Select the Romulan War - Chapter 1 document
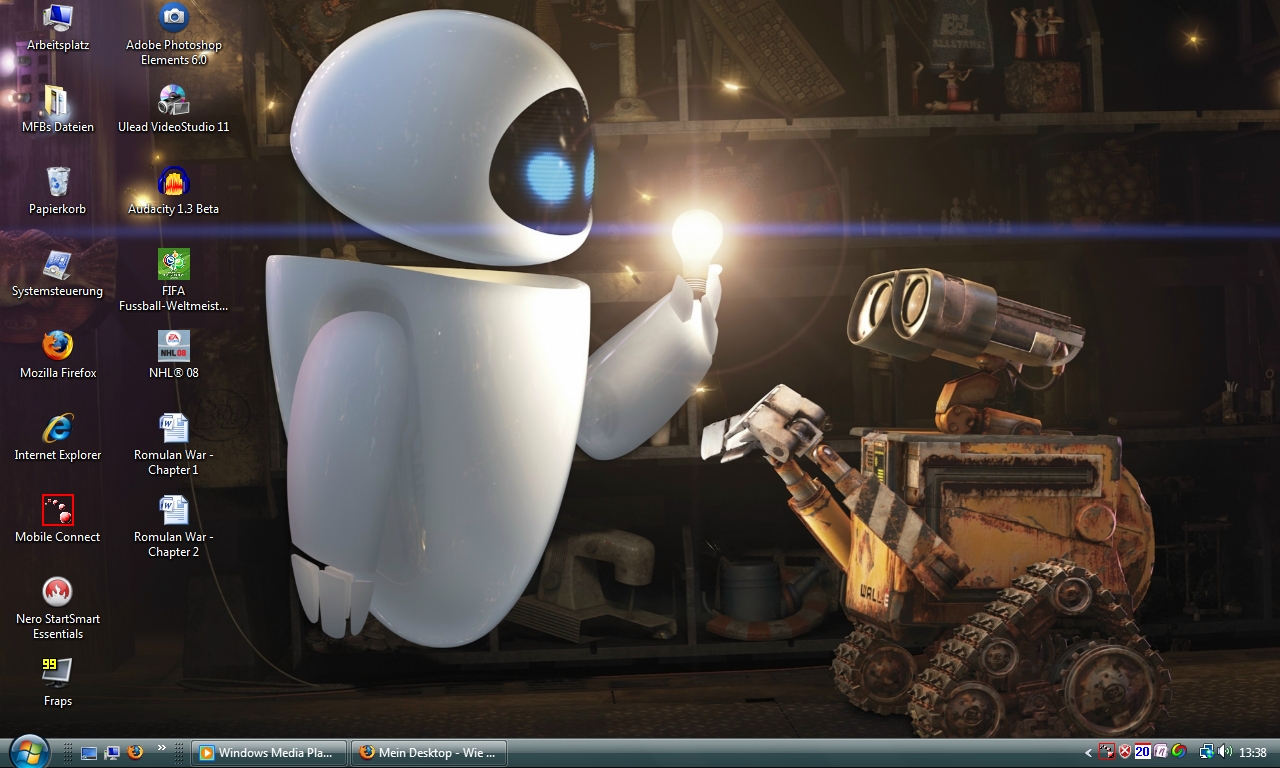The width and height of the screenshot is (1280, 768). point(173,428)
